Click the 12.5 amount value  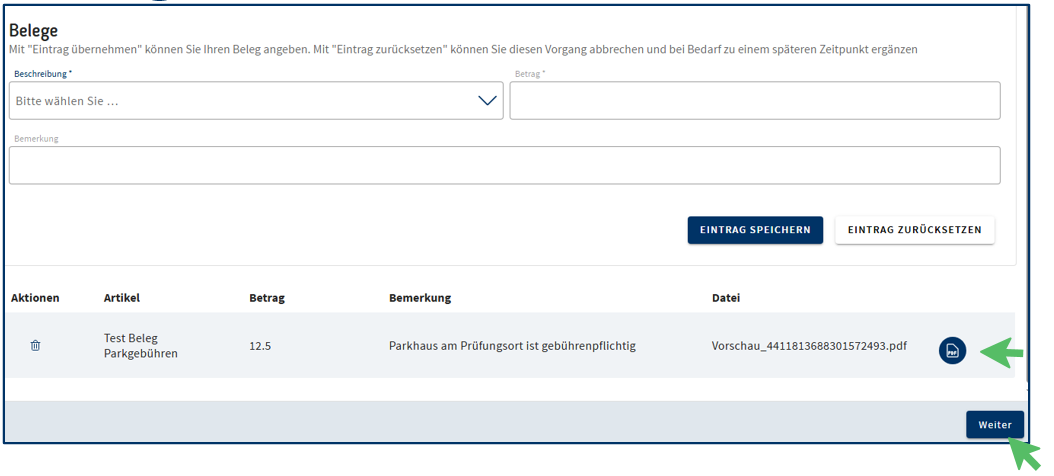pyautogui.click(x=260, y=346)
